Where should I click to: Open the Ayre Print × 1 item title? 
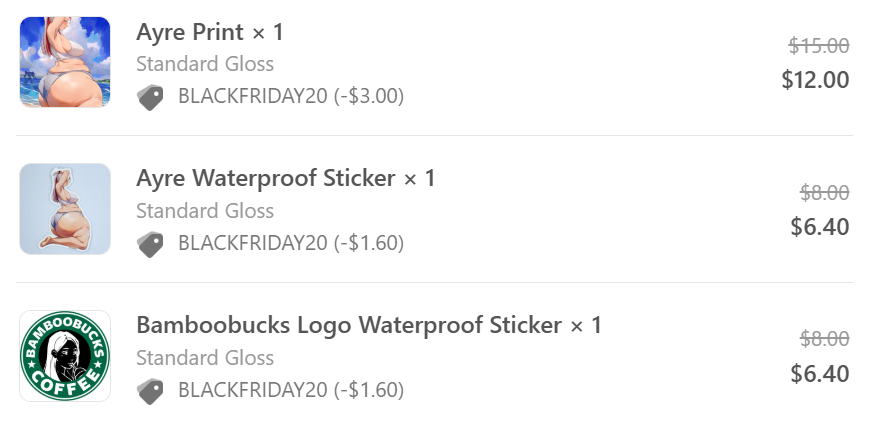click(x=210, y=32)
